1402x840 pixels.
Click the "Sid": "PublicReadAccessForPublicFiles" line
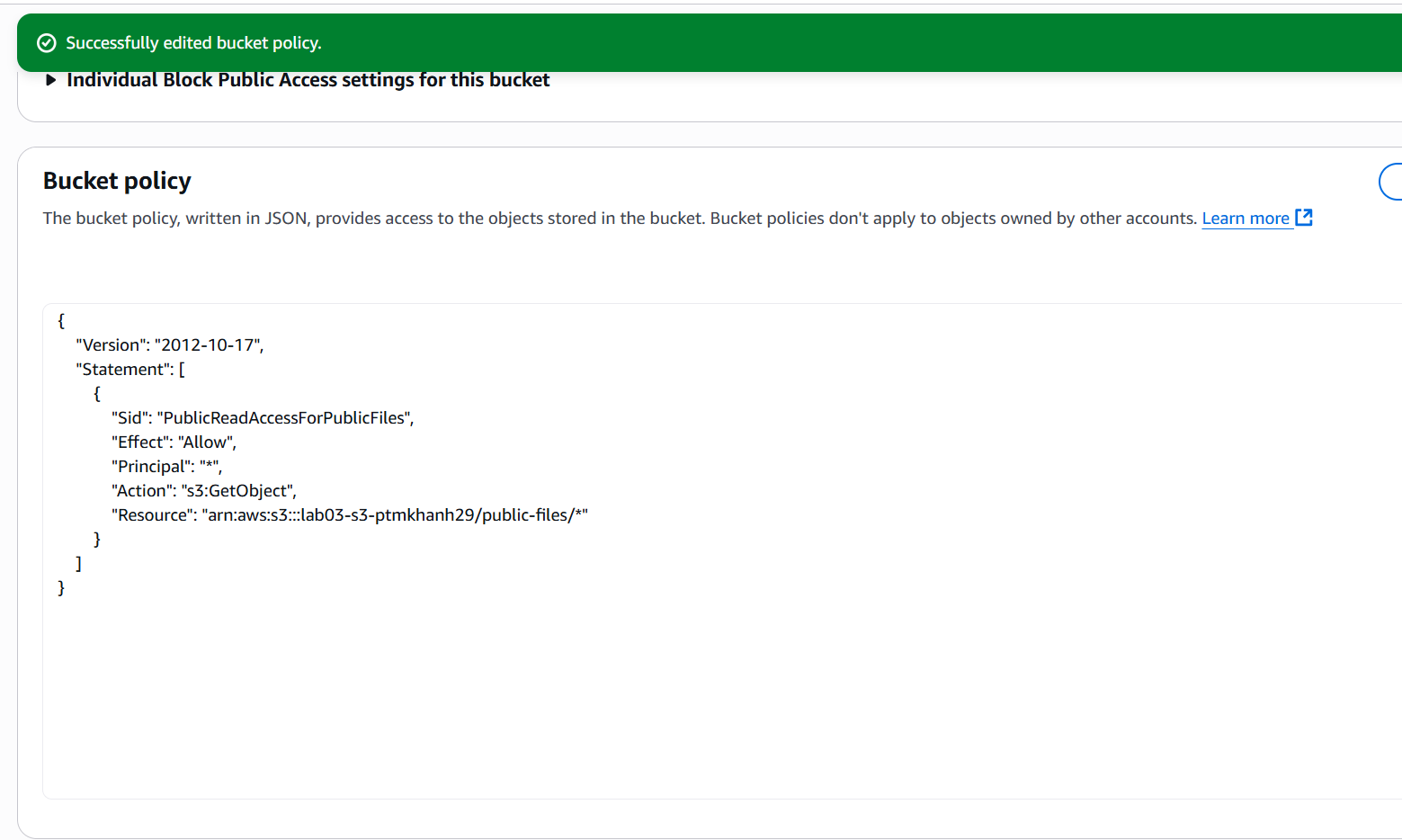pos(263,417)
